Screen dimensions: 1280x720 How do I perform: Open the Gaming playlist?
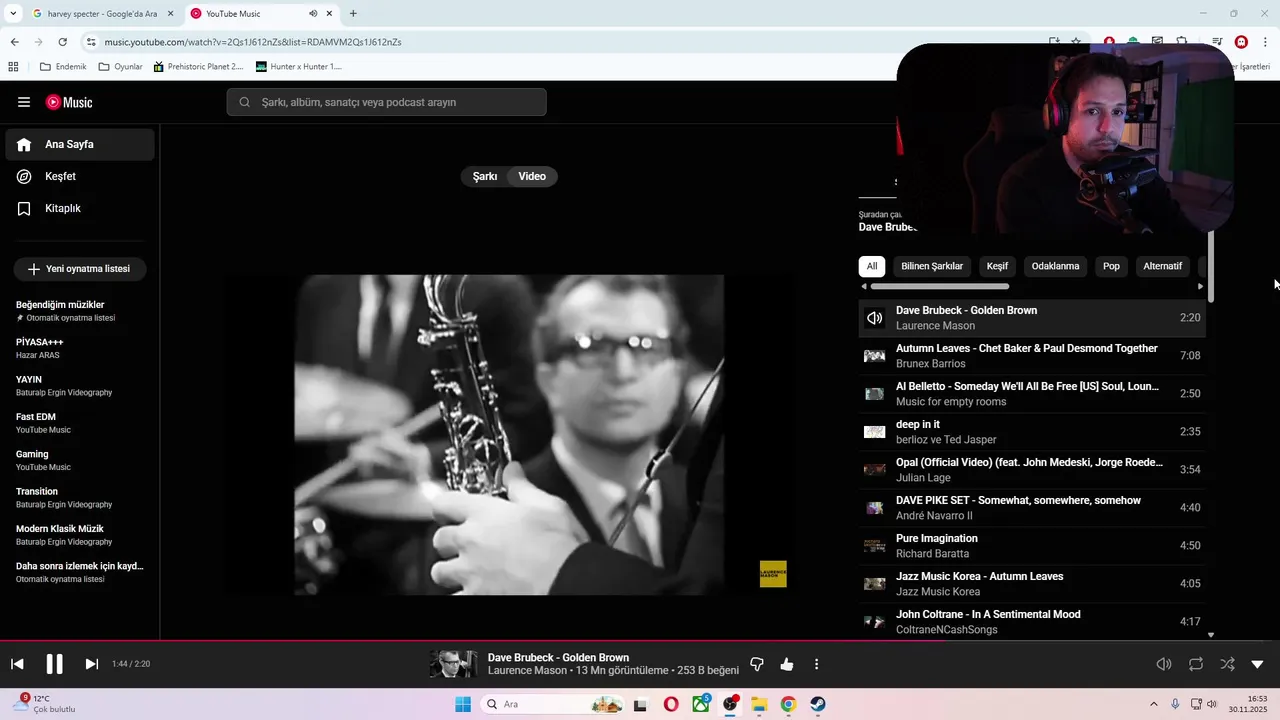click(80, 460)
